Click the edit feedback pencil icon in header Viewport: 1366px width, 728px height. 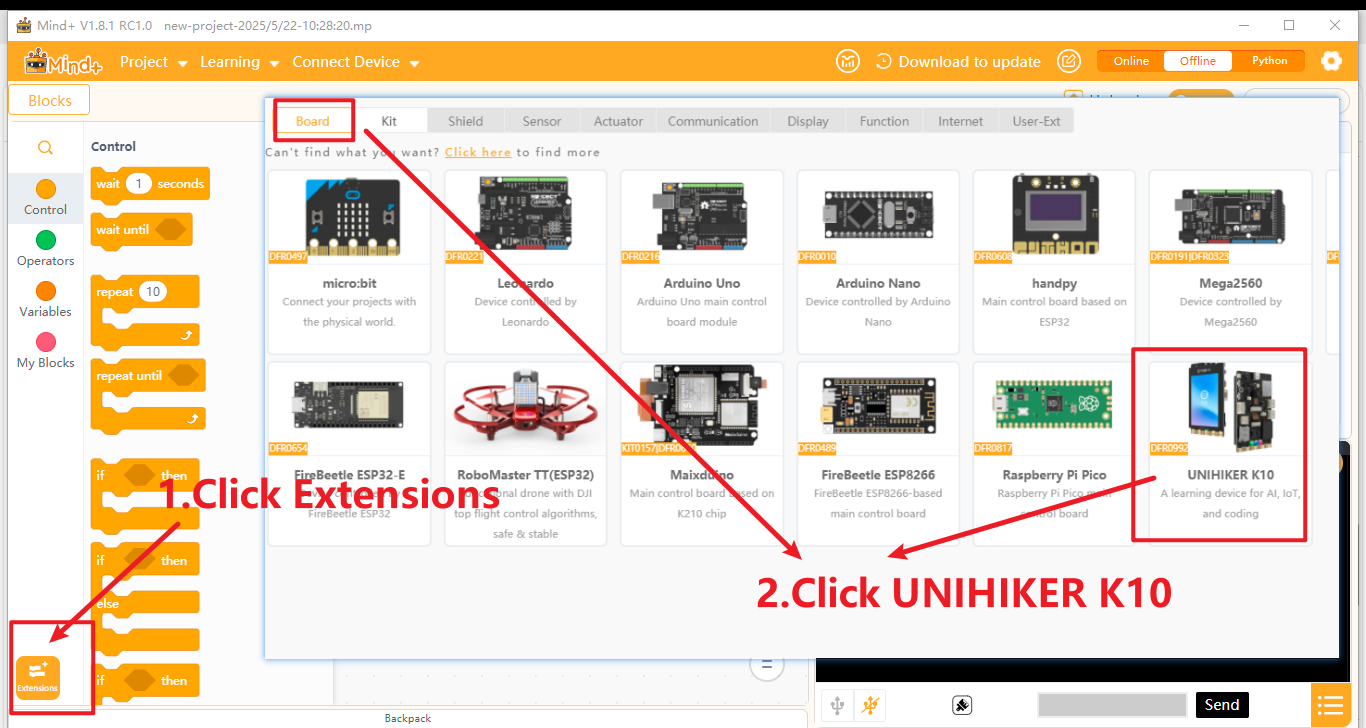click(1069, 61)
